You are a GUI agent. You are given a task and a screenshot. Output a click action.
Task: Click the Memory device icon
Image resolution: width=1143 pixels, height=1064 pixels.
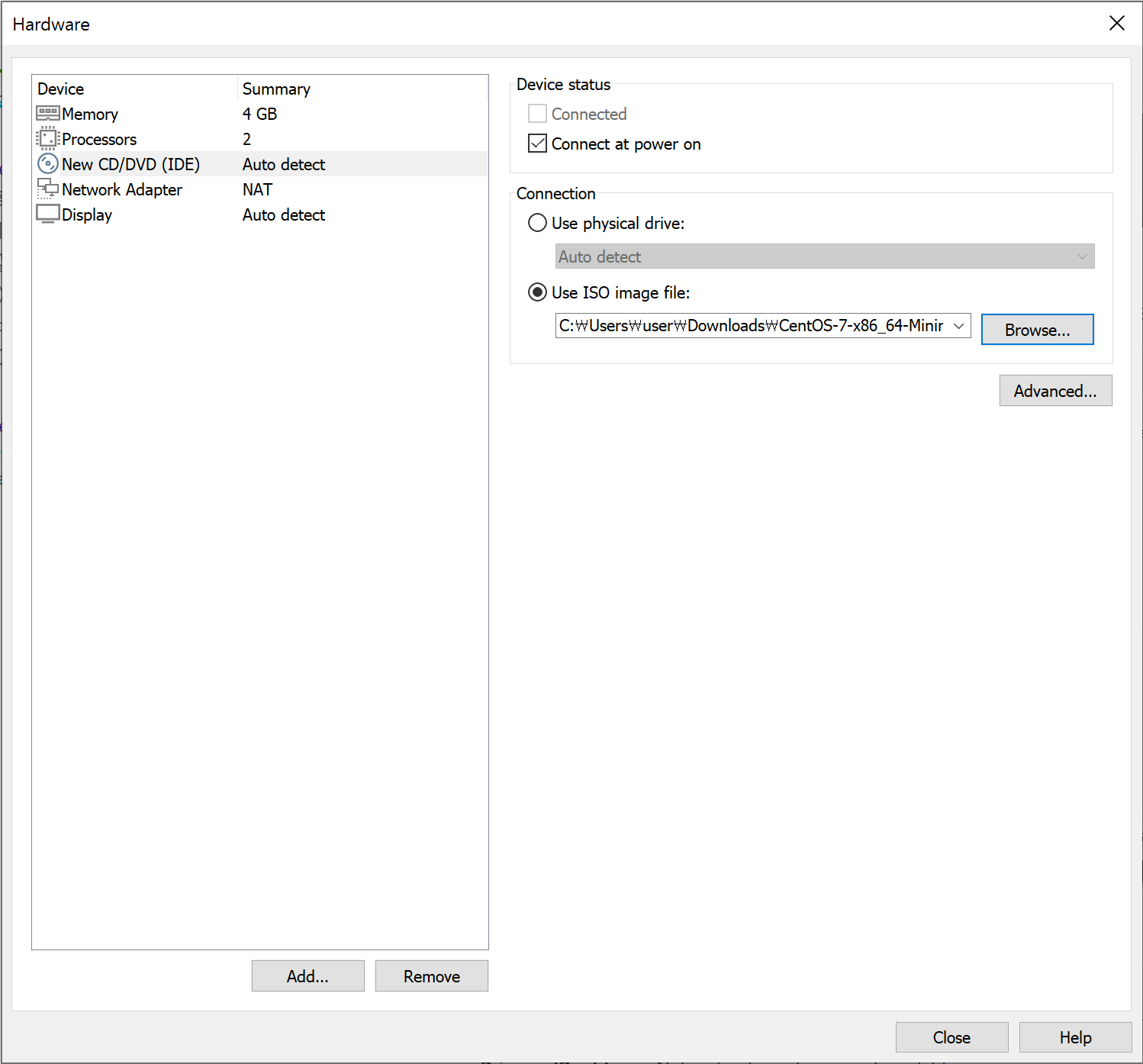tap(48, 114)
